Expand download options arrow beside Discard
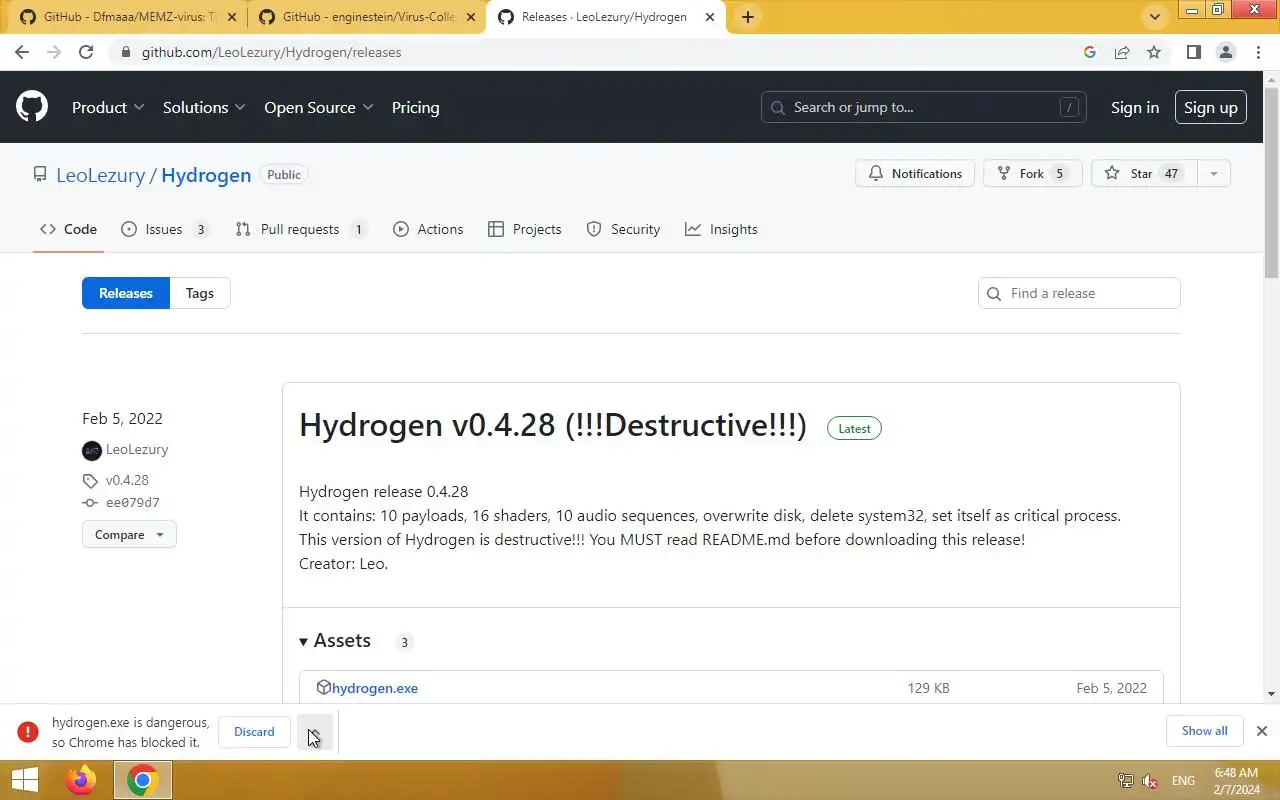Image resolution: width=1280 pixels, height=800 pixels. pos(314,732)
